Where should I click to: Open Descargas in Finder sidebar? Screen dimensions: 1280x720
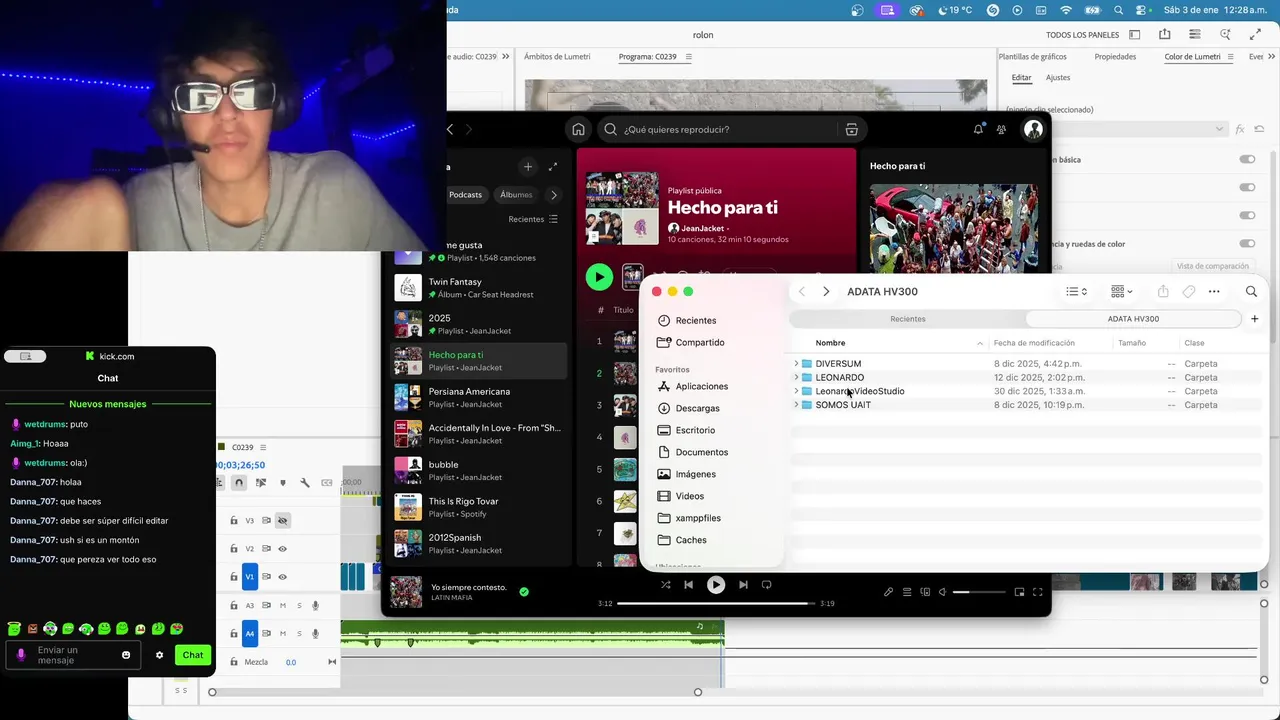pyautogui.click(x=697, y=408)
